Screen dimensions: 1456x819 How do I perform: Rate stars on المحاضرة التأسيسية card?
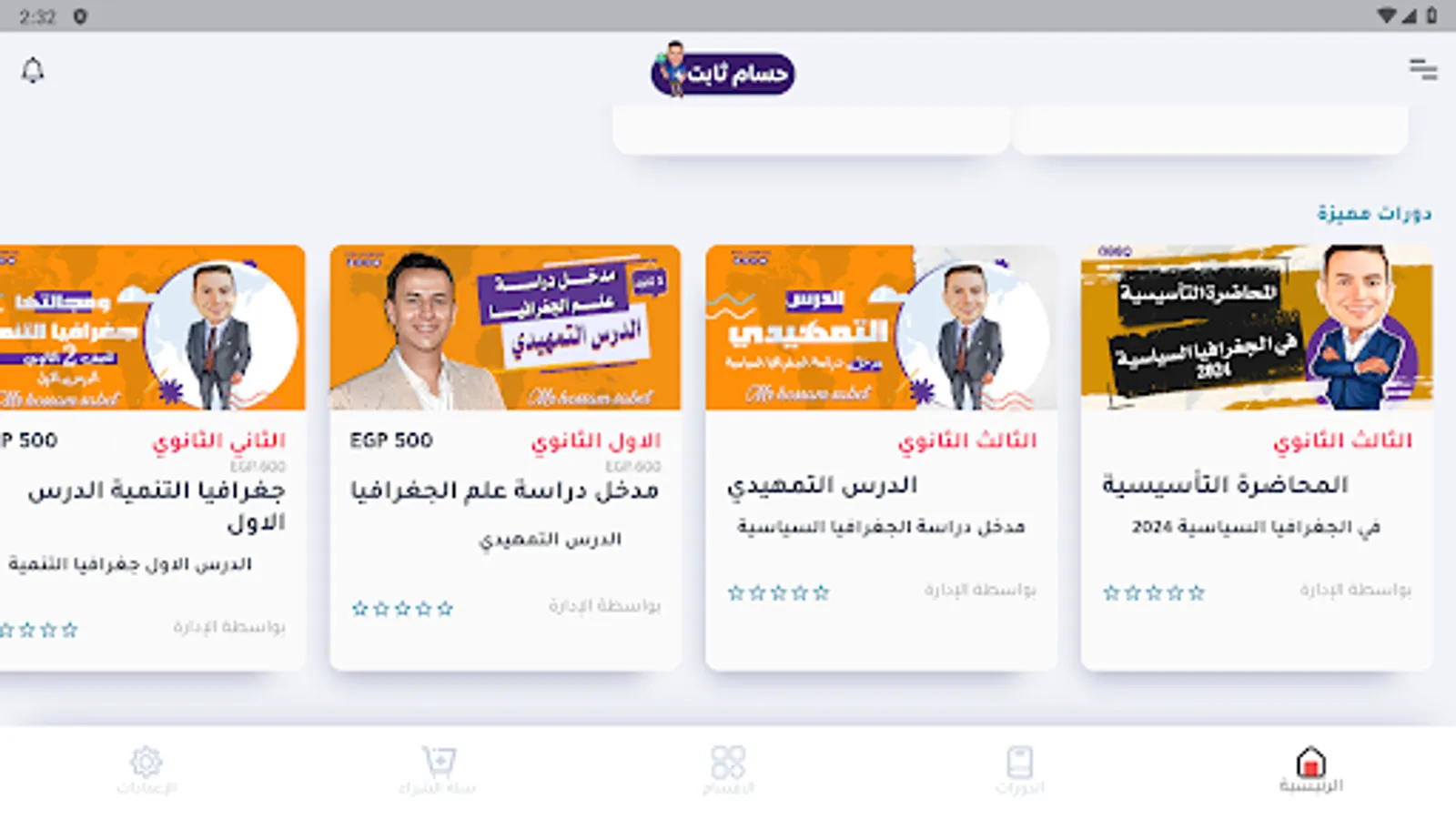[x=1153, y=593]
